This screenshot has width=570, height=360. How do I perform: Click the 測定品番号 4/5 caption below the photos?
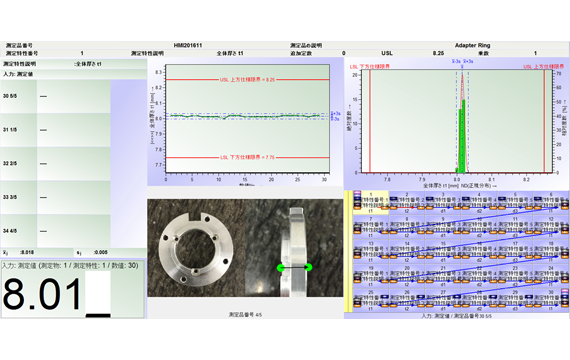[245, 315]
